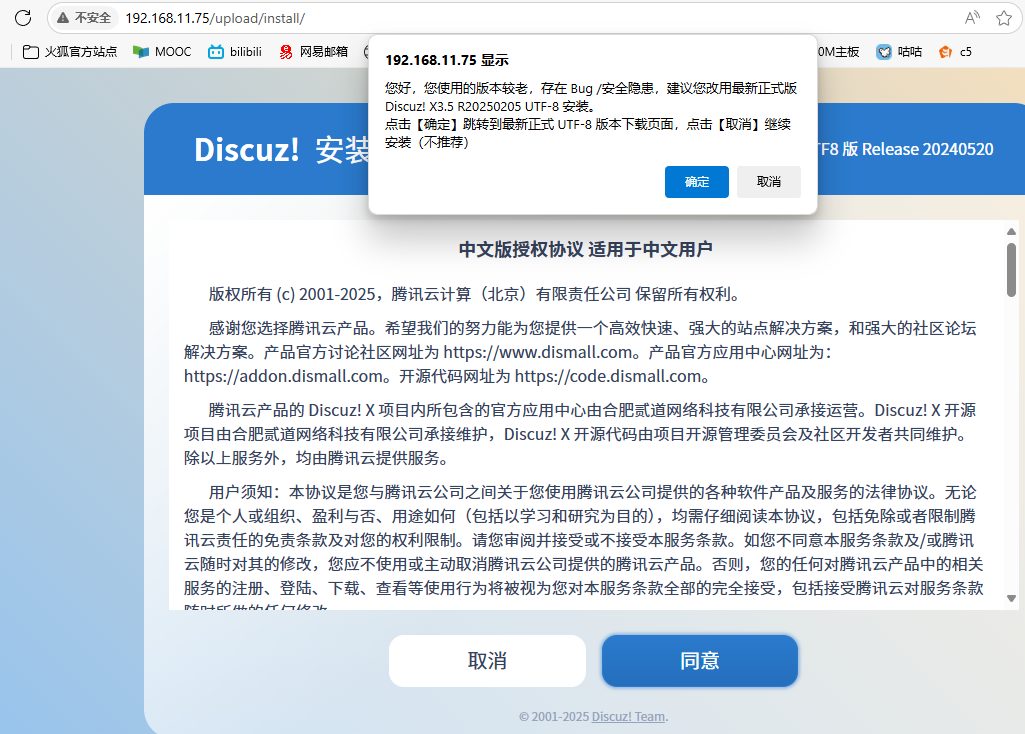This screenshot has width=1025, height=734.
Task: Confirm the dialog with the 确定 button
Action: (697, 182)
